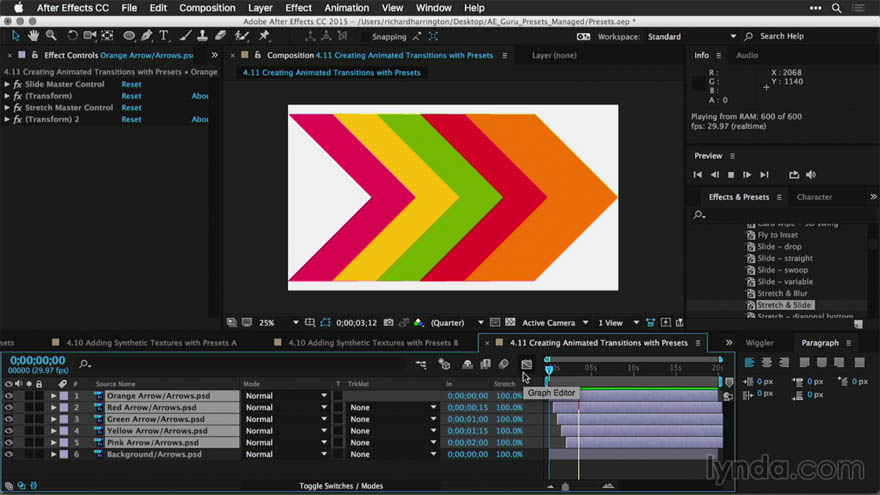Open the Animation menu
This screenshot has width=880, height=495.
(346, 8)
